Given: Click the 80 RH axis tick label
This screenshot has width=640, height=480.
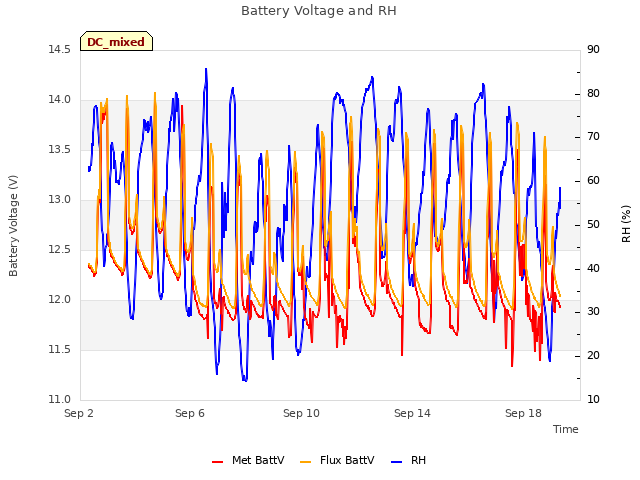Looking at the screenshot, I should point(593,93).
